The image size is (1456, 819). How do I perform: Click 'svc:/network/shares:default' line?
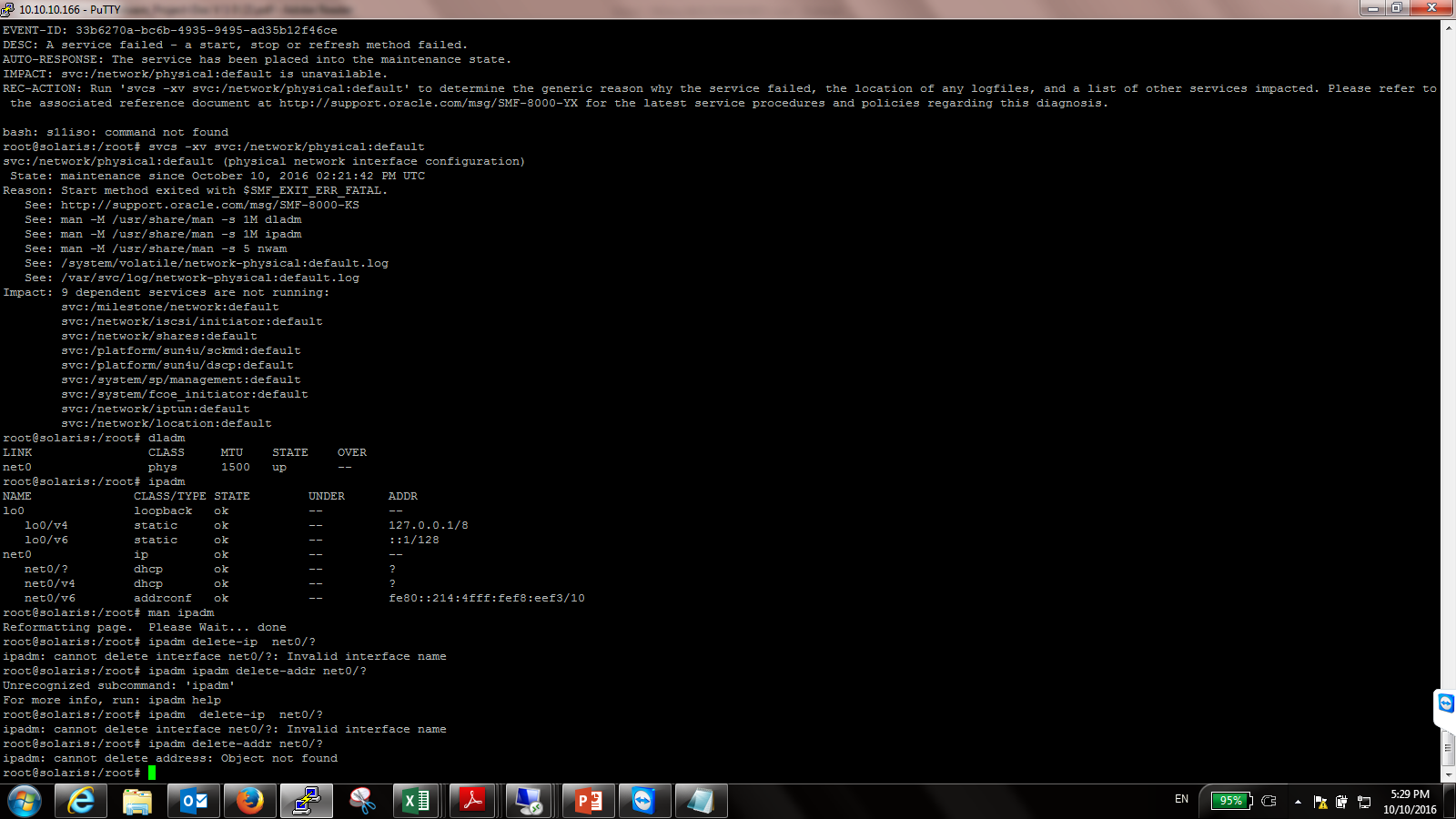pyautogui.click(x=159, y=336)
